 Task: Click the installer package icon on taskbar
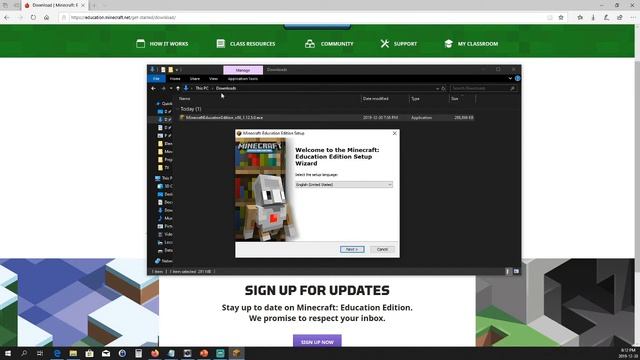pyautogui.click(x=236, y=353)
